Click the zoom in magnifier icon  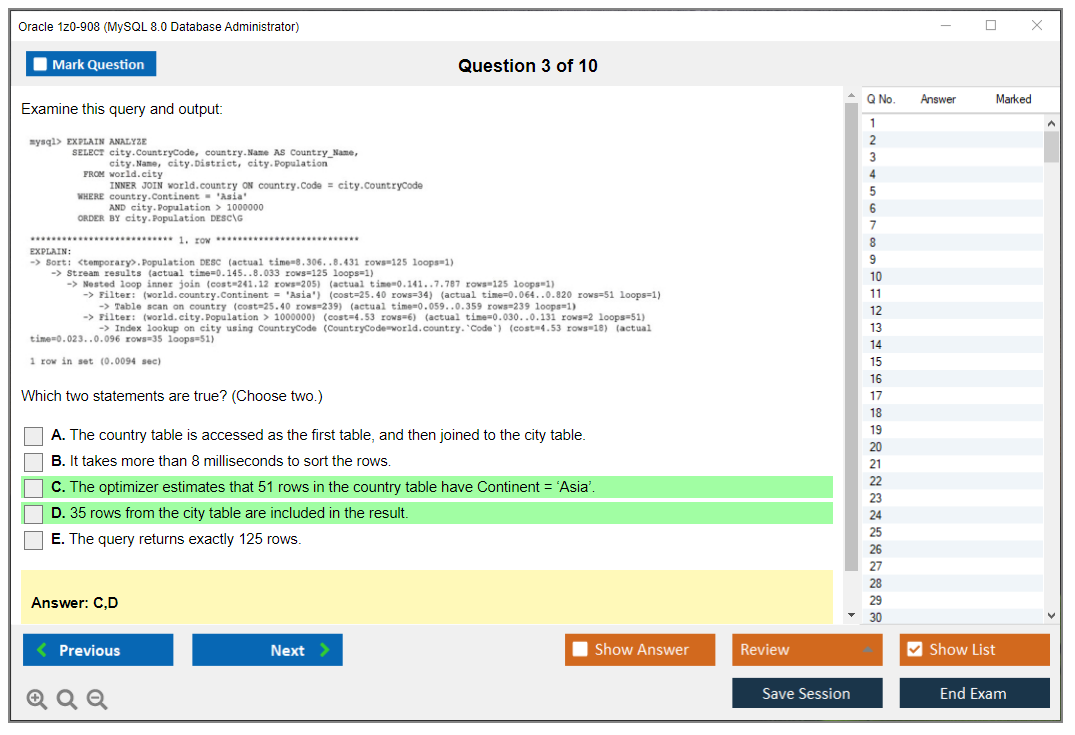pyautogui.click(x=37, y=698)
